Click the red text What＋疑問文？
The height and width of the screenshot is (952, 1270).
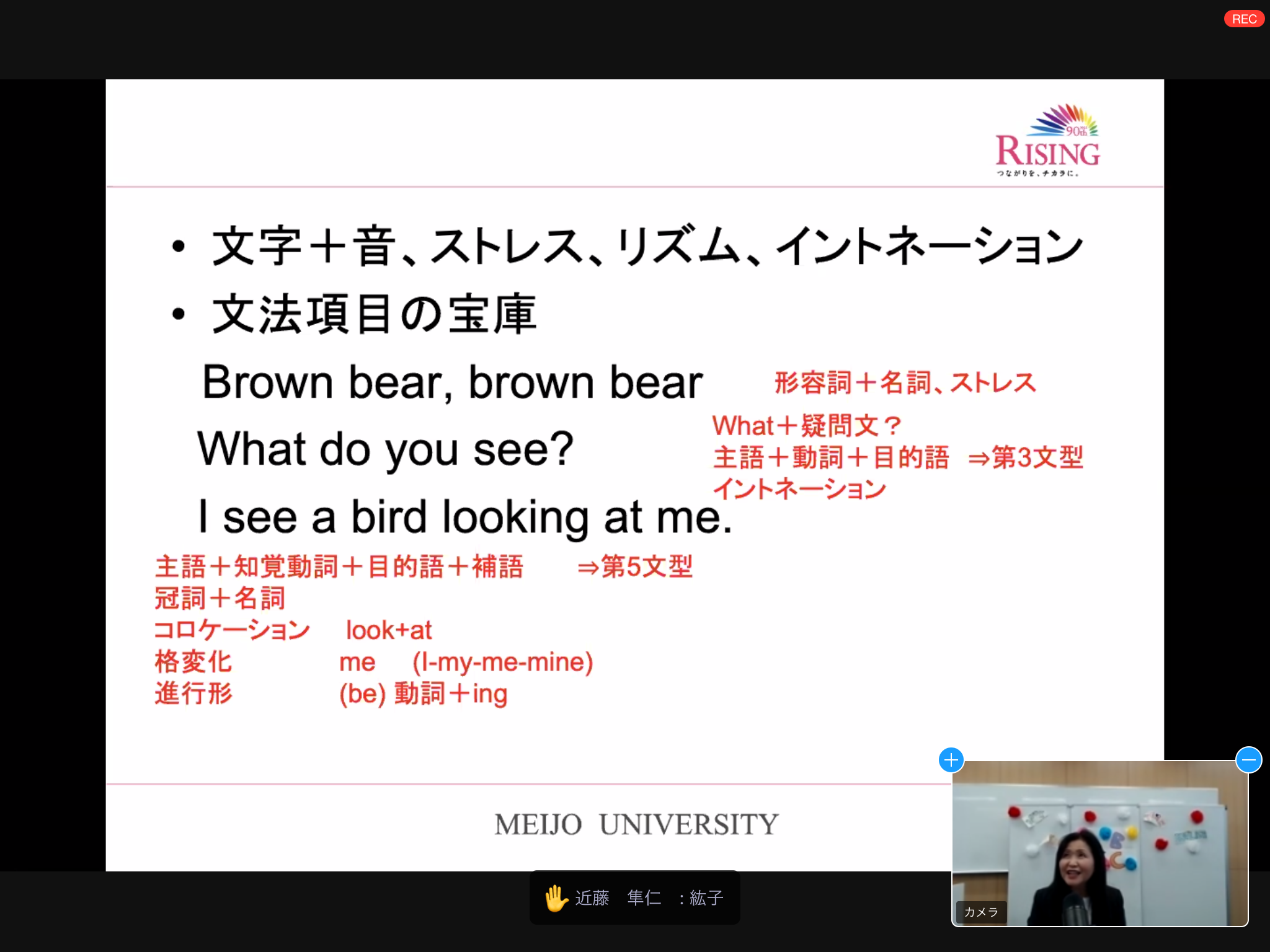807,426
